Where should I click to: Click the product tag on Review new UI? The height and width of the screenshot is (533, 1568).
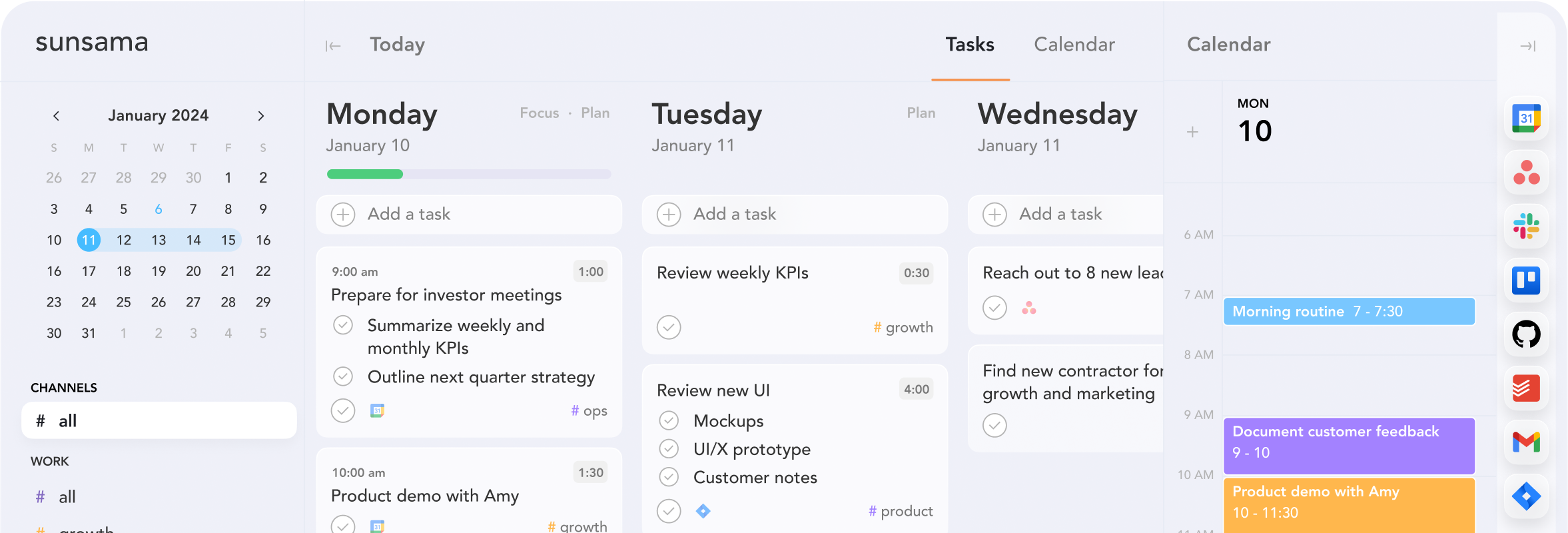tap(901, 511)
